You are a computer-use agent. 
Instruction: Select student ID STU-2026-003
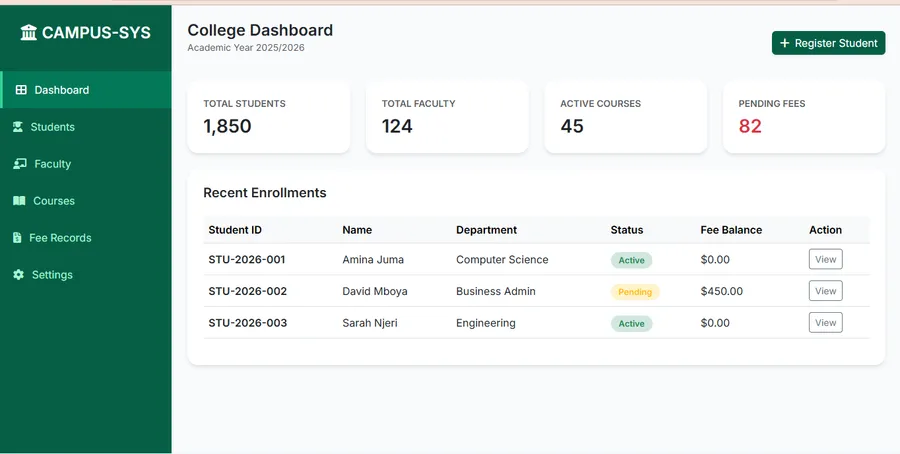tap(247, 323)
